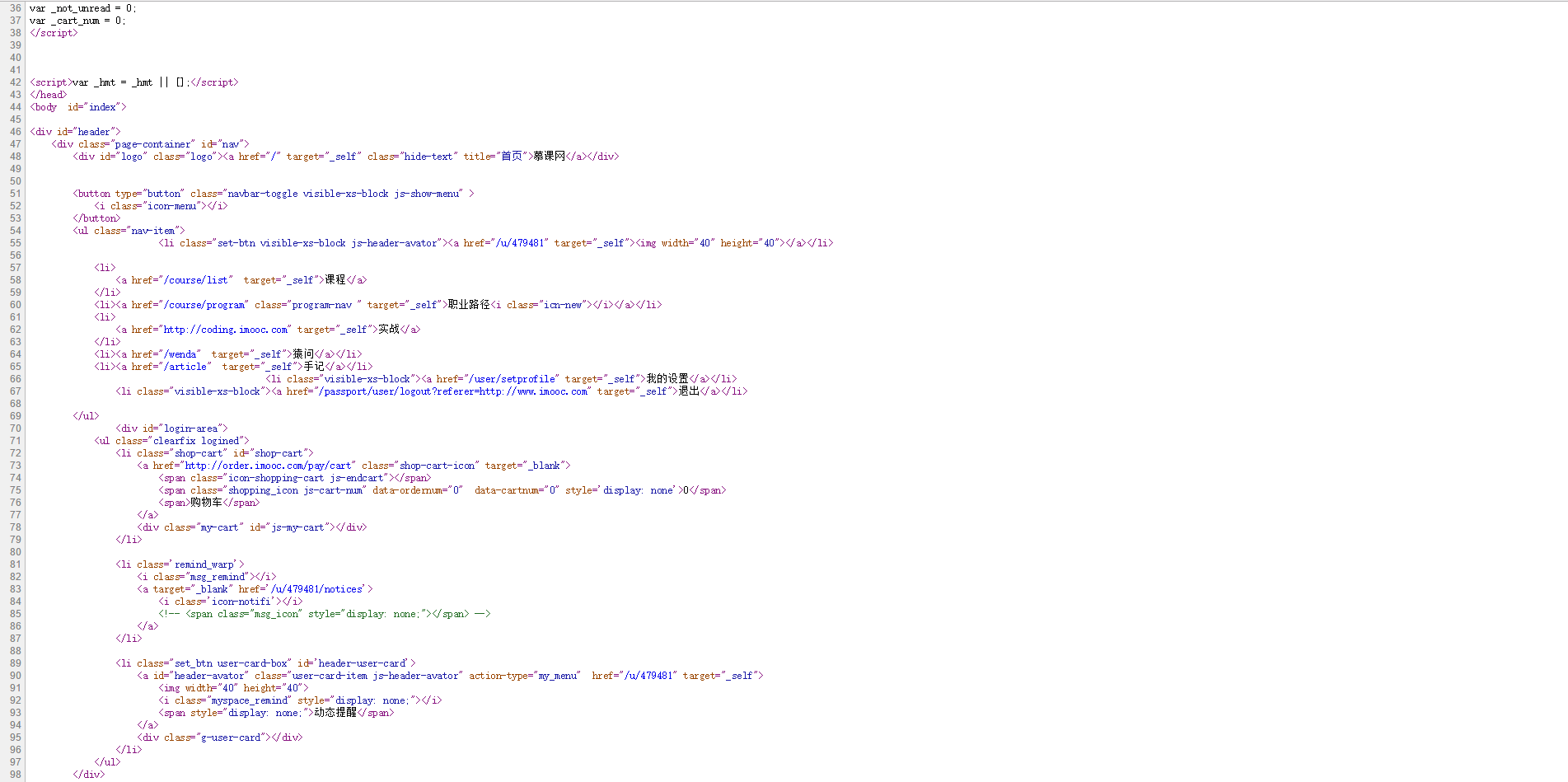Click the ul class="nav-item" tag

click(x=129, y=231)
